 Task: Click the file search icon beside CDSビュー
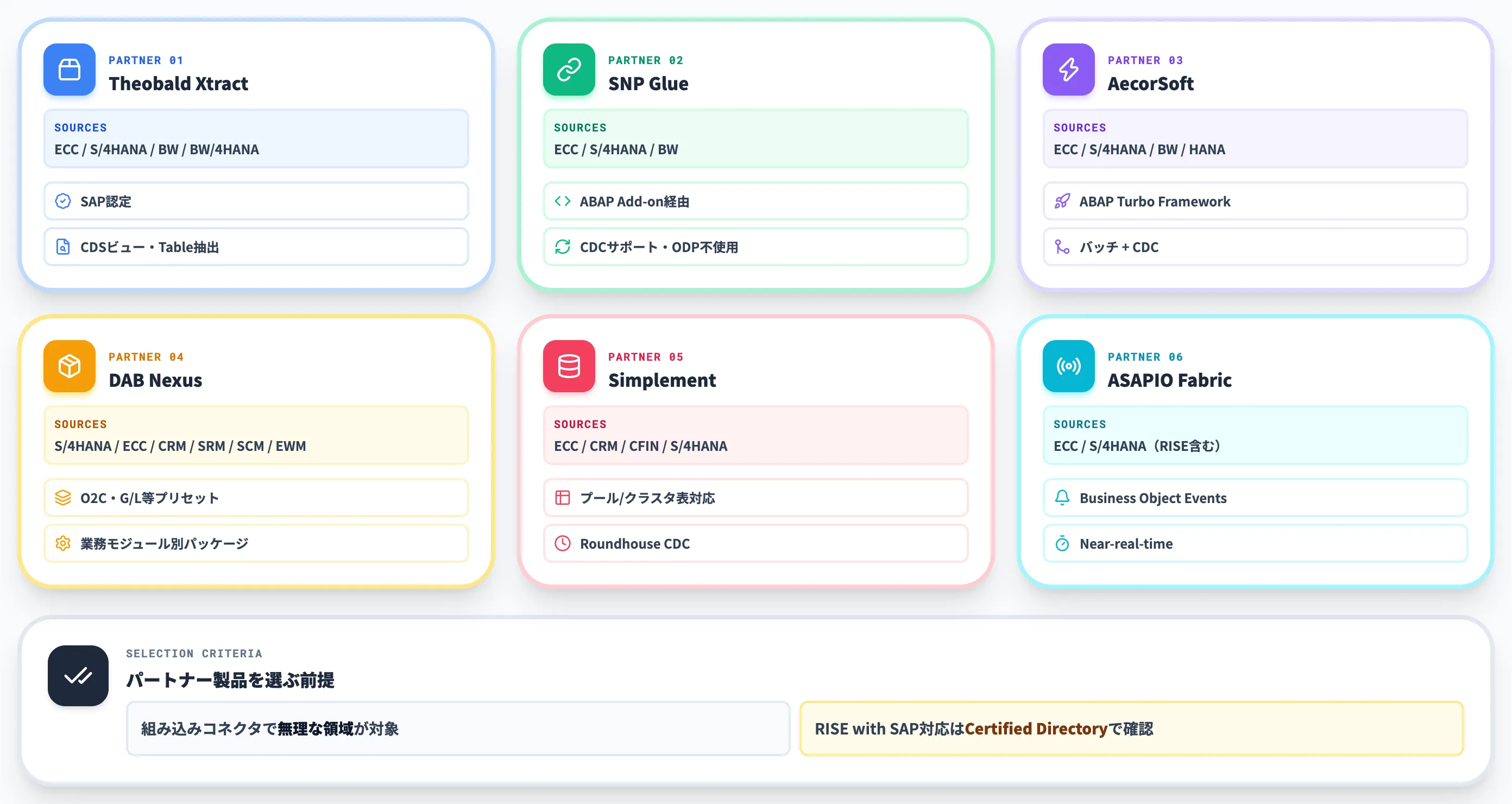tap(63, 247)
